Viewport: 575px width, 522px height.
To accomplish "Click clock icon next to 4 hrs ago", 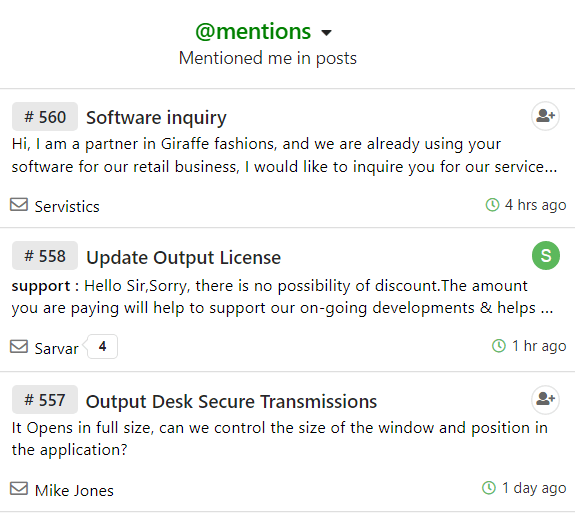I will pyautogui.click(x=492, y=205).
